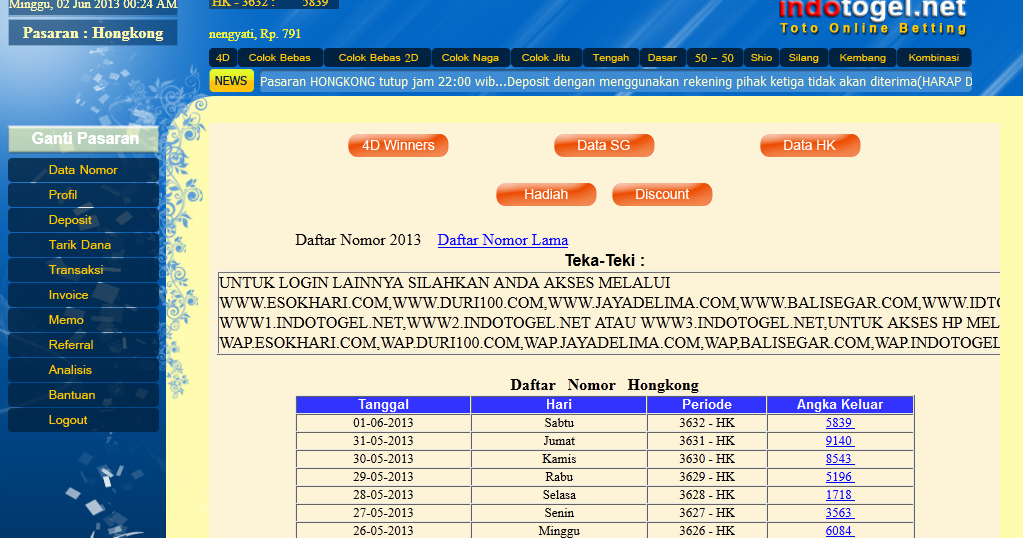Go to the Colok Naga tab
Viewport: 1023px width, 538px height.
pos(470,58)
